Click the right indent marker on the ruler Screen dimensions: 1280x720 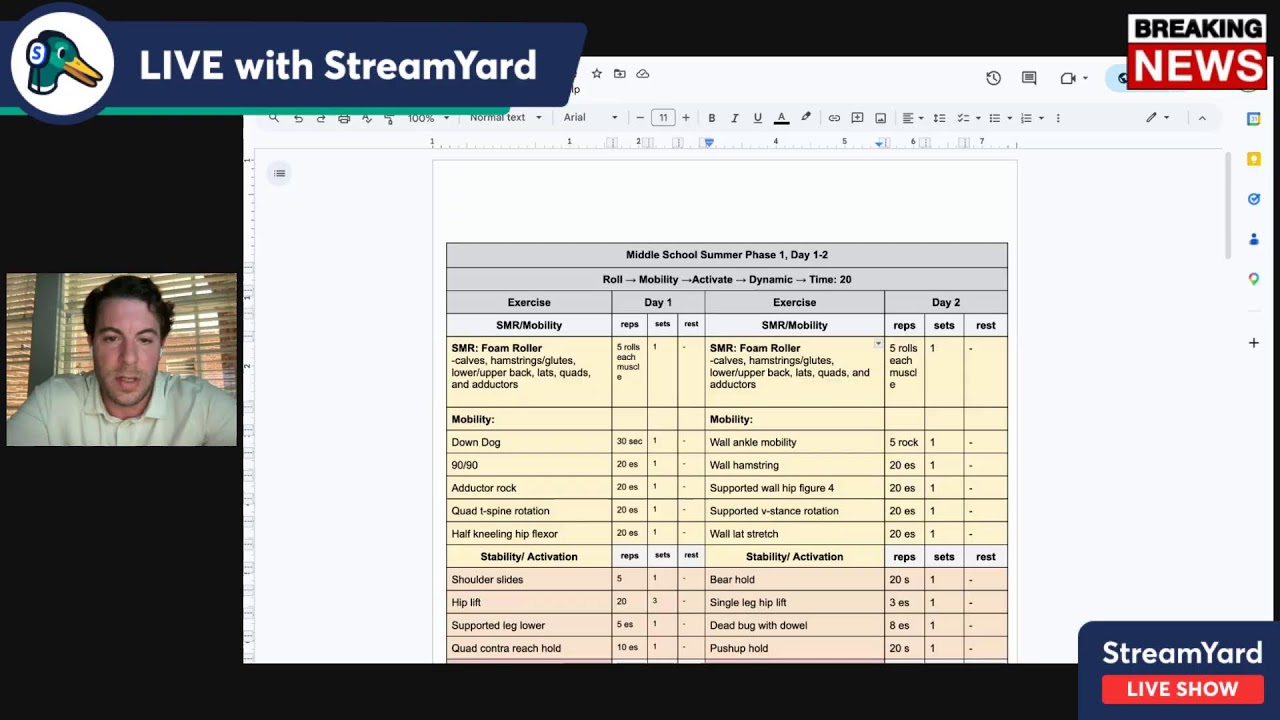pyautogui.click(x=879, y=144)
